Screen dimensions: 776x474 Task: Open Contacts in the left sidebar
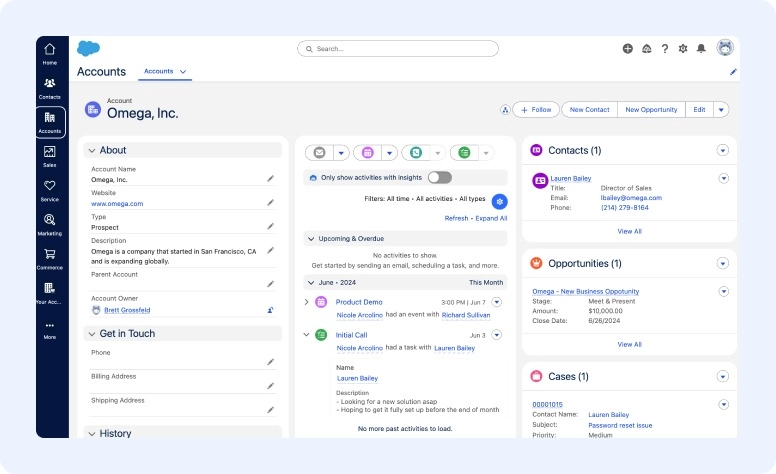pyautogui.click(x=49, y=89)
